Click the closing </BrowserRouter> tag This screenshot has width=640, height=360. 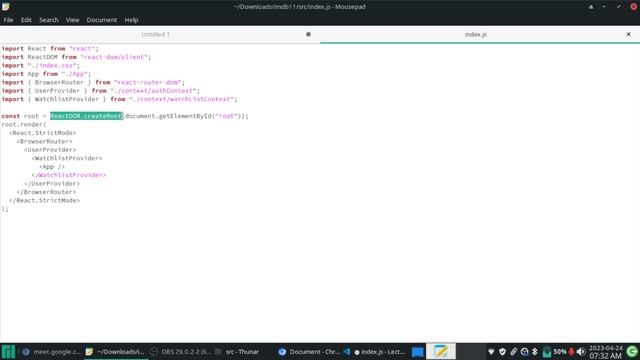pos(46,192)
